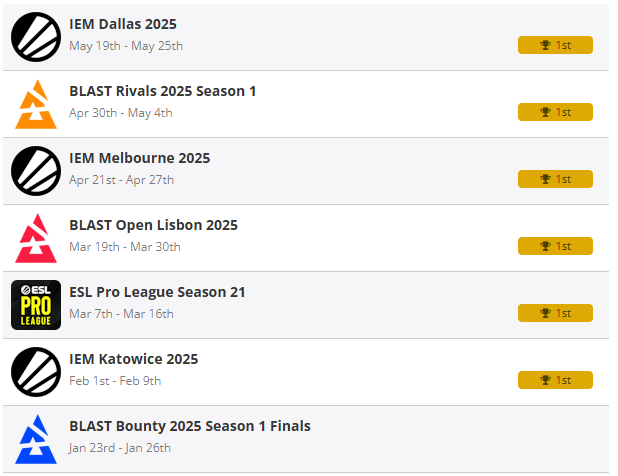This screenshot has width=618, height=476.
Task: Click the blue BLAST Bounty logo
Action: tap(36, 439)
